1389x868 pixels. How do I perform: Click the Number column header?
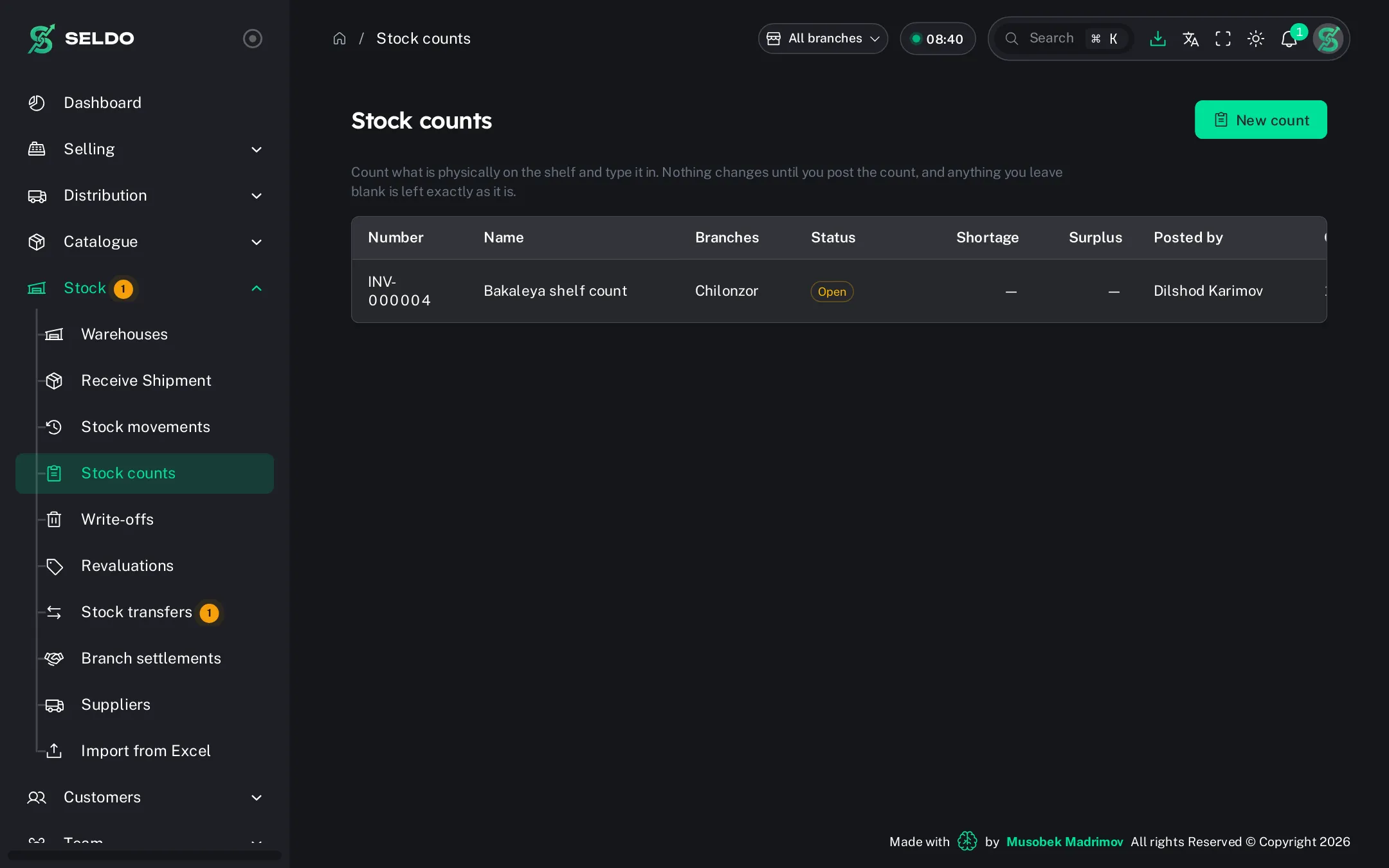click(395, 237)
